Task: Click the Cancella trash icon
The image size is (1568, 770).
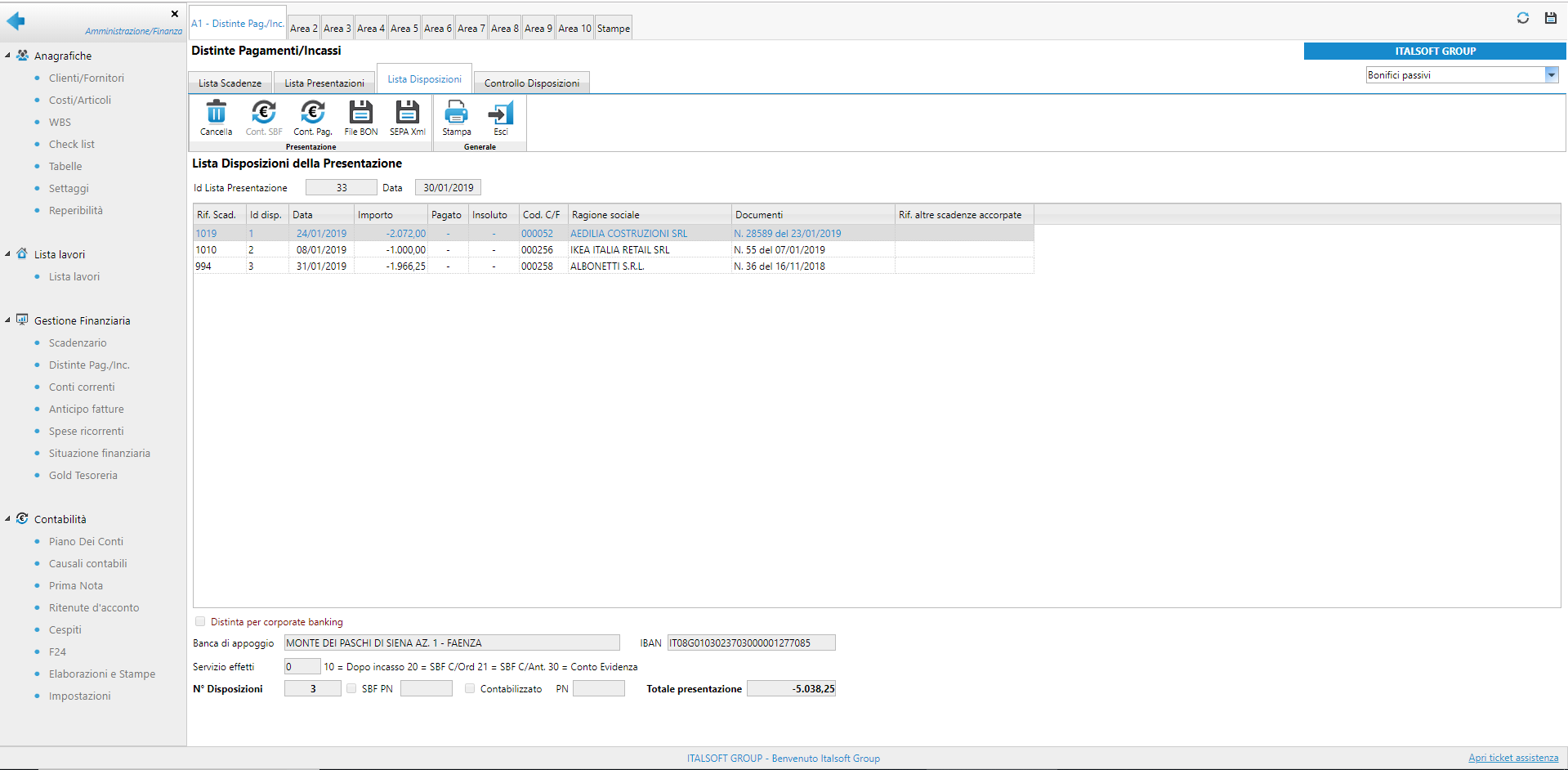Action: [x=216, y=113]
